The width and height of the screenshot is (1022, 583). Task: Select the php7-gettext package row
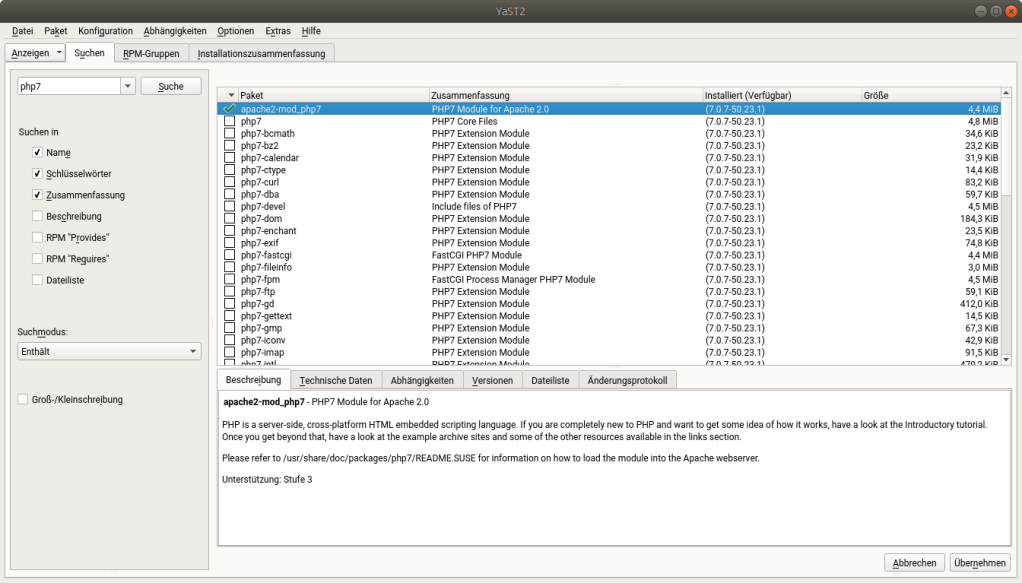coord(609,316)
